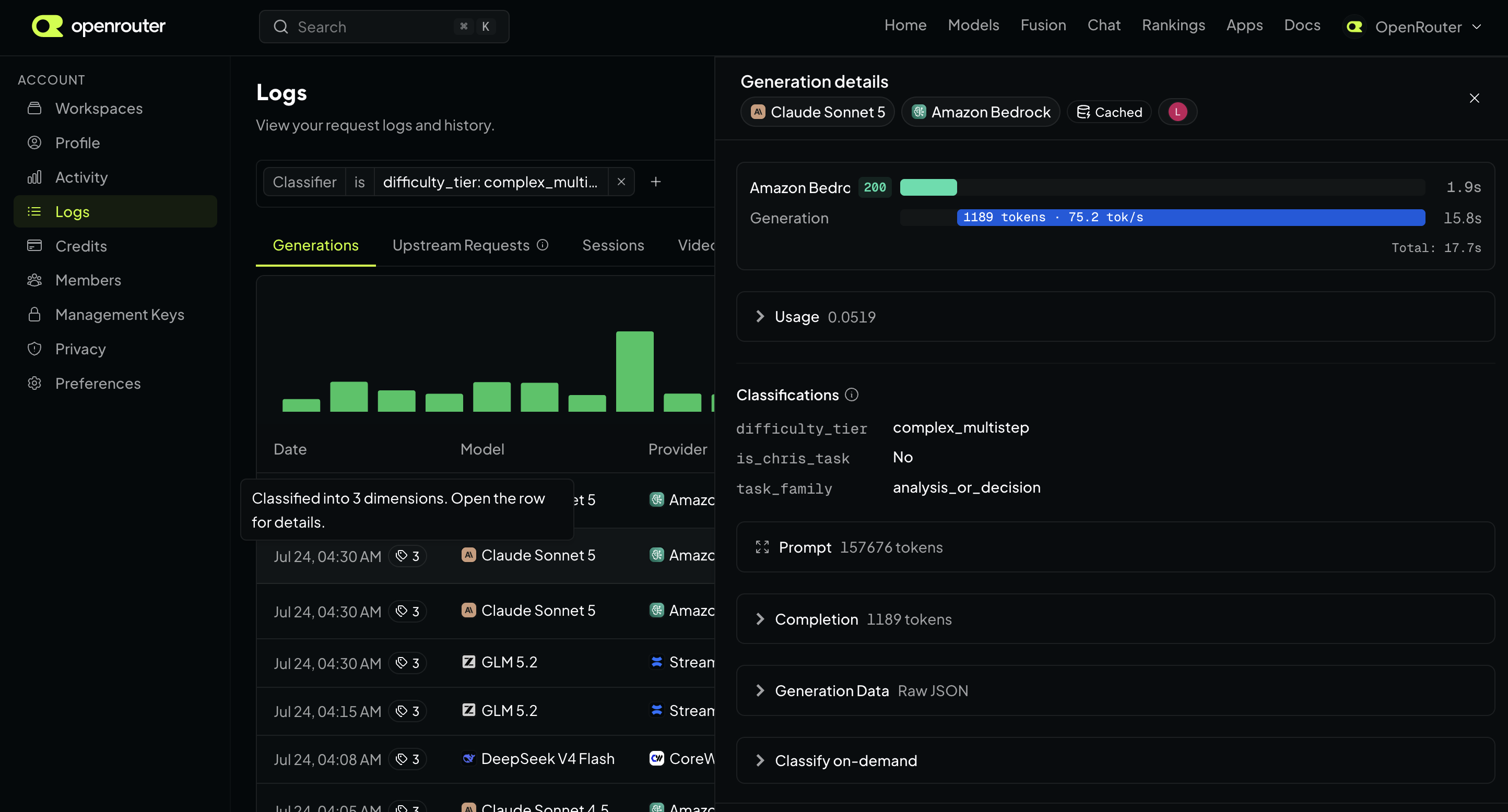The height and width of the screenshot is (812, 1508).
Task: Open the difficulty_tier filter value selector
Action: coord(490,182)
